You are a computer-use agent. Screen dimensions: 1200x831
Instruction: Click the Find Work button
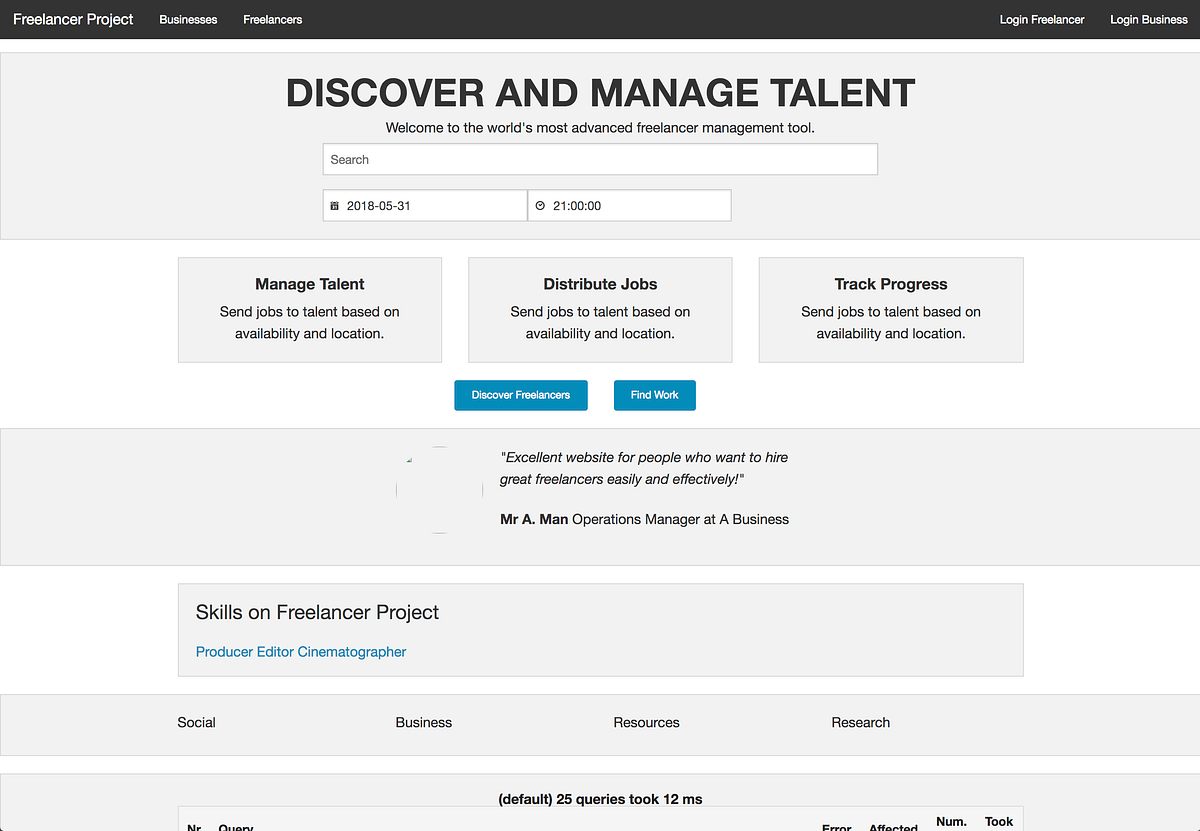pos(655,395)
